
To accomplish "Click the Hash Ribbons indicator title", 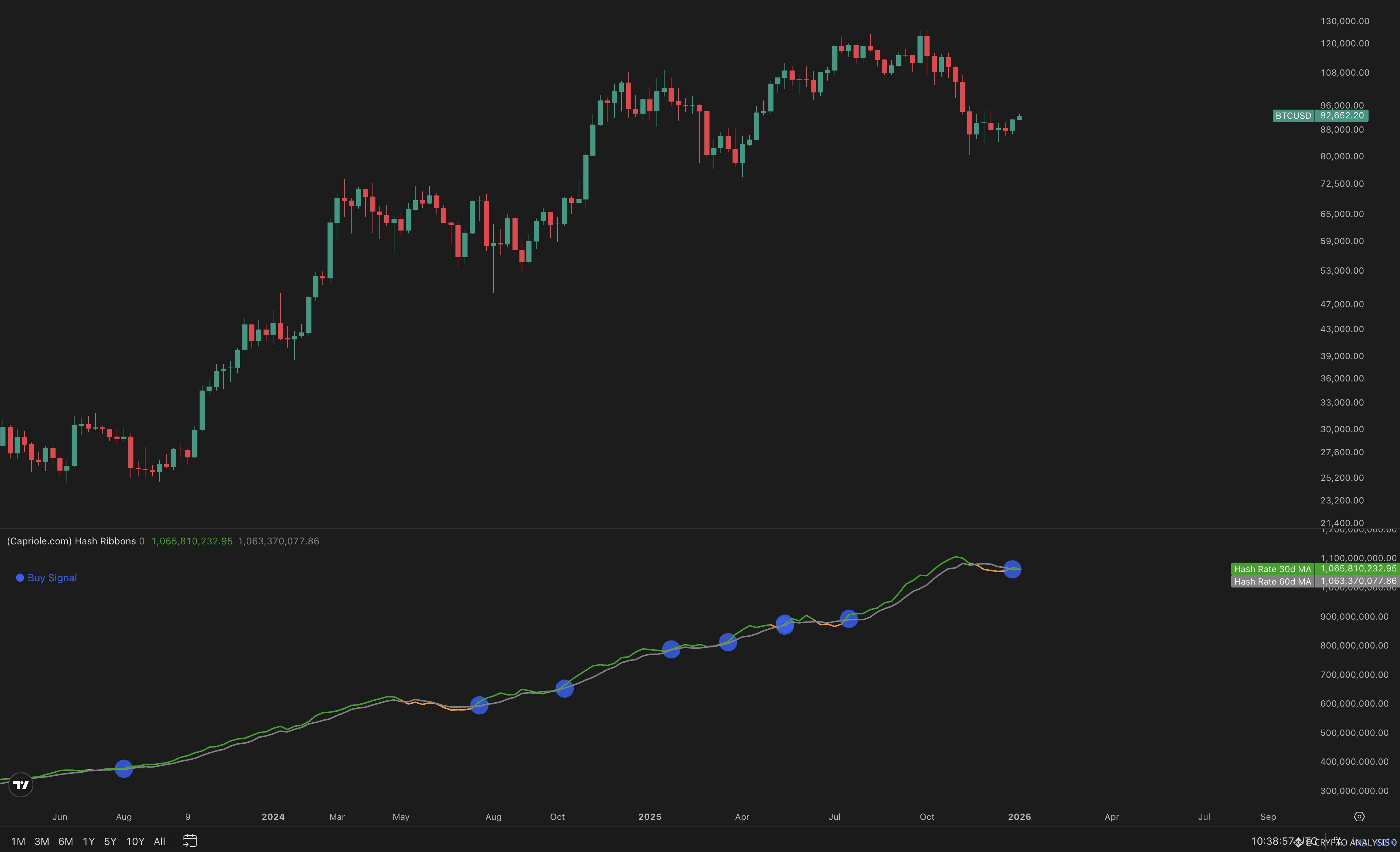I will click(x=71, y=541).
